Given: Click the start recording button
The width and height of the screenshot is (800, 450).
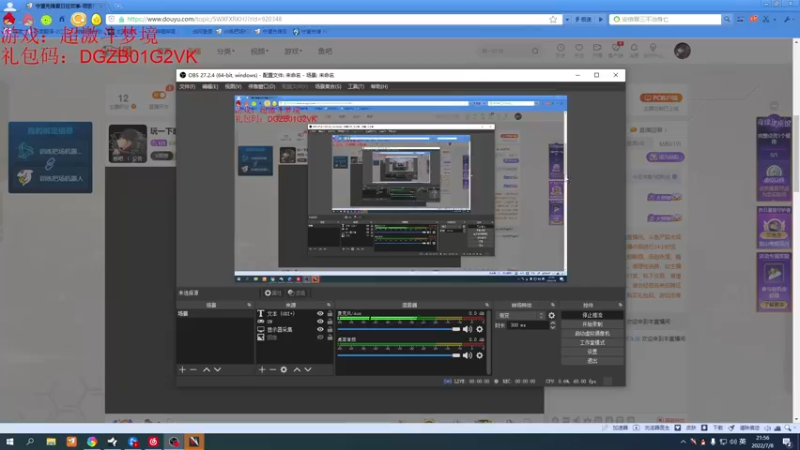Looking at the screenshot, I should tap(592, 324).
